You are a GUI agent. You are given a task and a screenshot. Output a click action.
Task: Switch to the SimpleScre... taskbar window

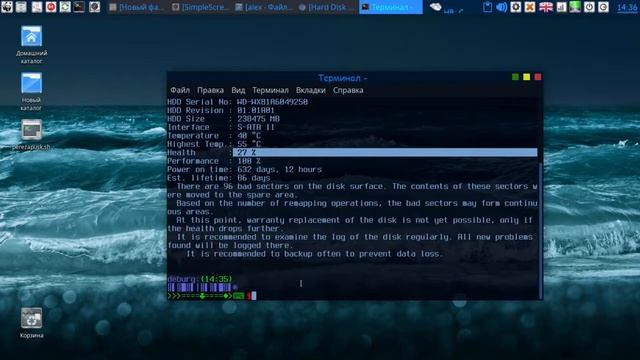pos(200,7)
